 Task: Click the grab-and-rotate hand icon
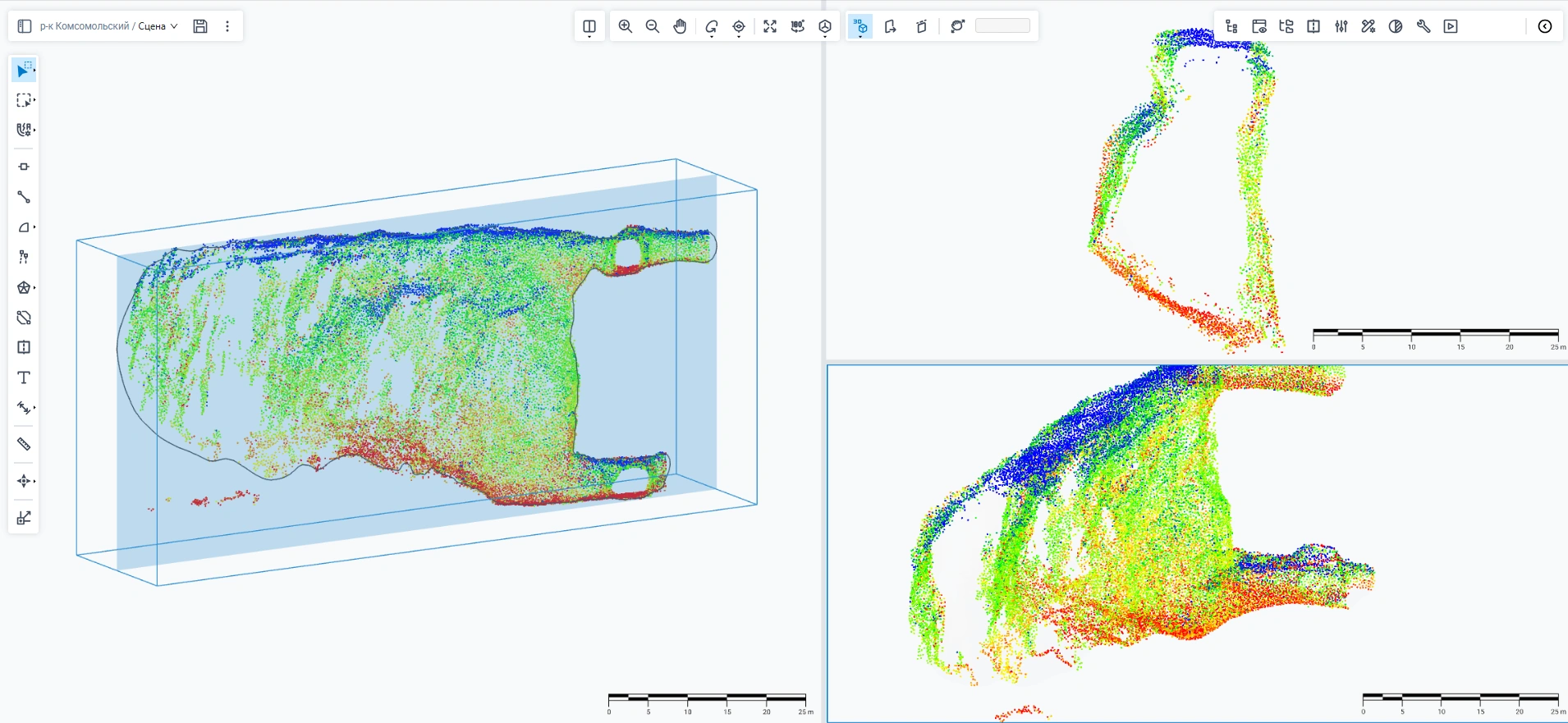[x=957, y=26]
